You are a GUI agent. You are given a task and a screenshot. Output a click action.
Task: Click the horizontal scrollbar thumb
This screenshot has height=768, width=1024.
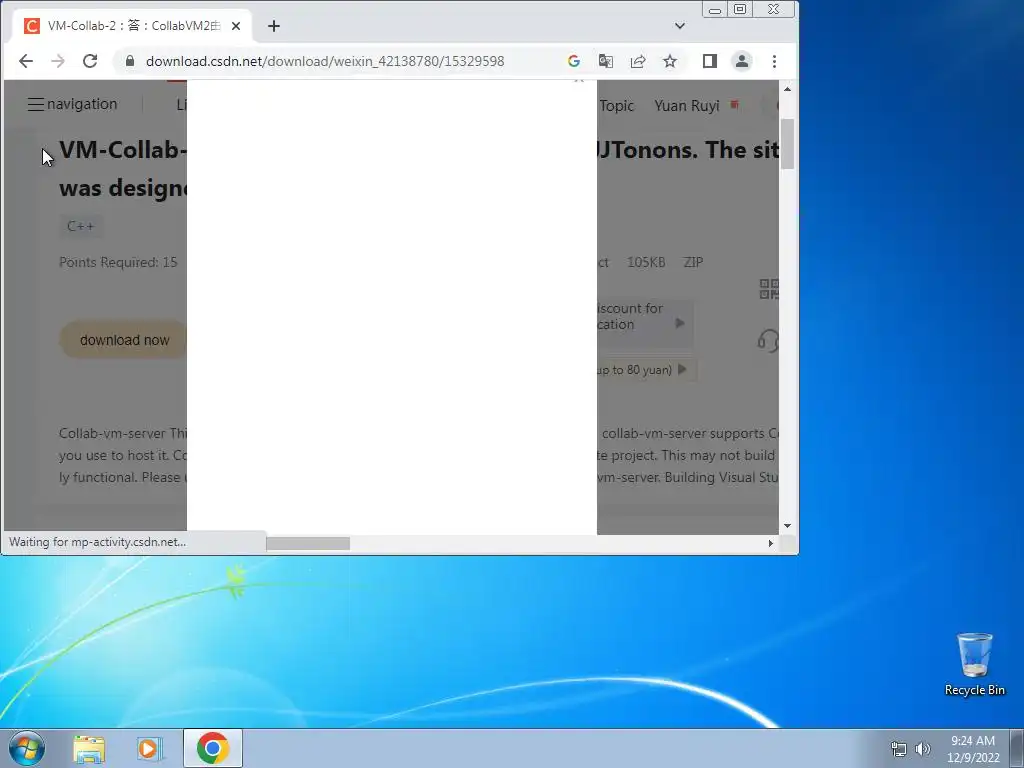308,543
